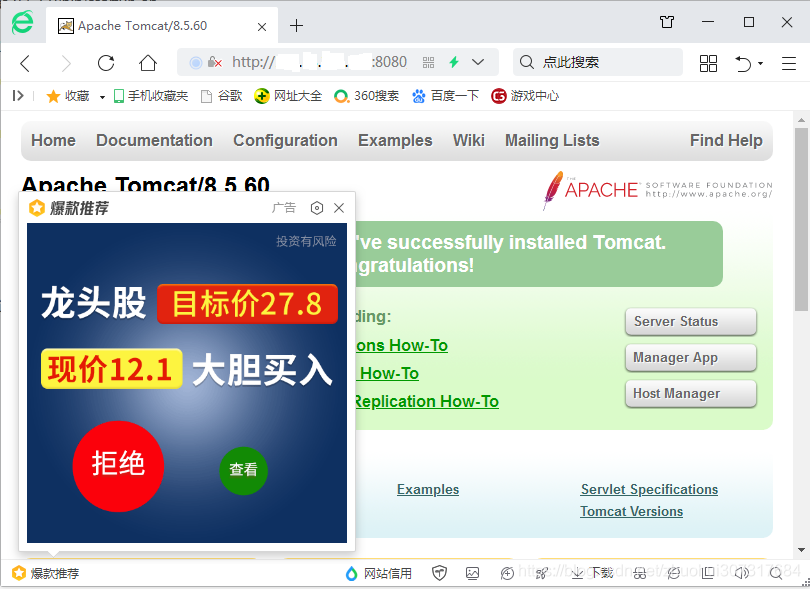The image size is (810, 589).
Task: Click the zoom magnifier icon in status bar
Action: (x=775, y=572)
